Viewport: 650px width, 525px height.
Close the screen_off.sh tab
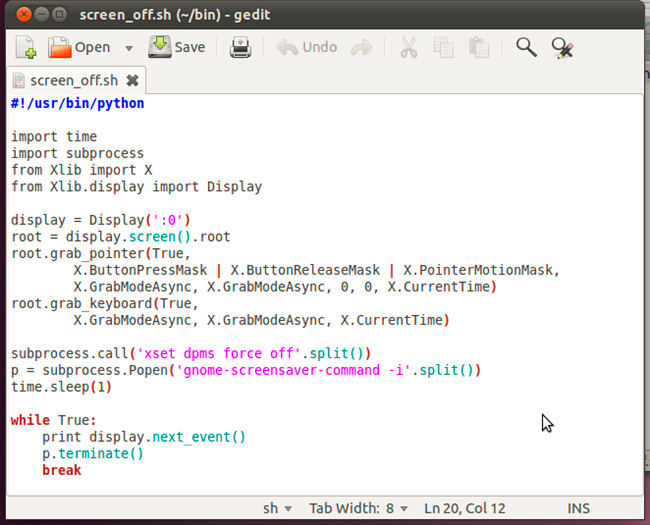(132, 80)
